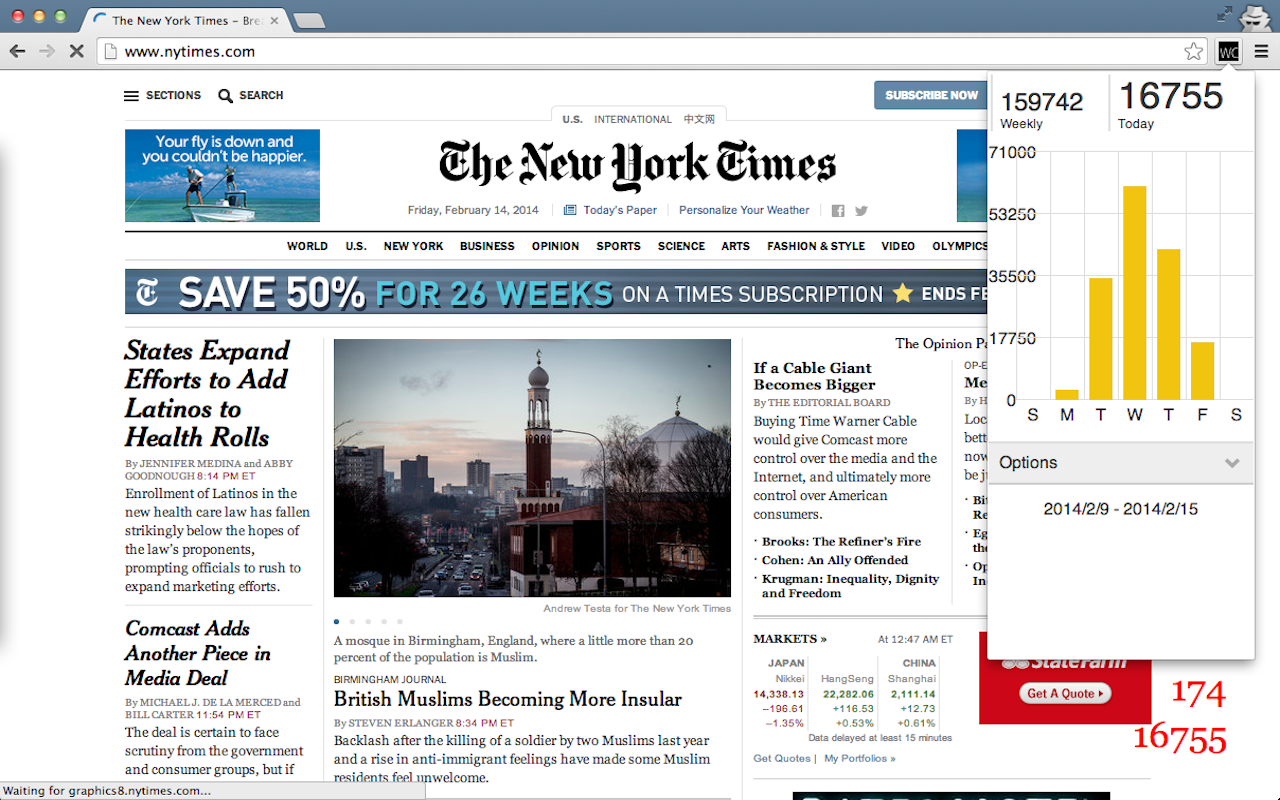
Task: Open Krugman: Inequality, Dignity and Freedom
Action: coord(850,586)
